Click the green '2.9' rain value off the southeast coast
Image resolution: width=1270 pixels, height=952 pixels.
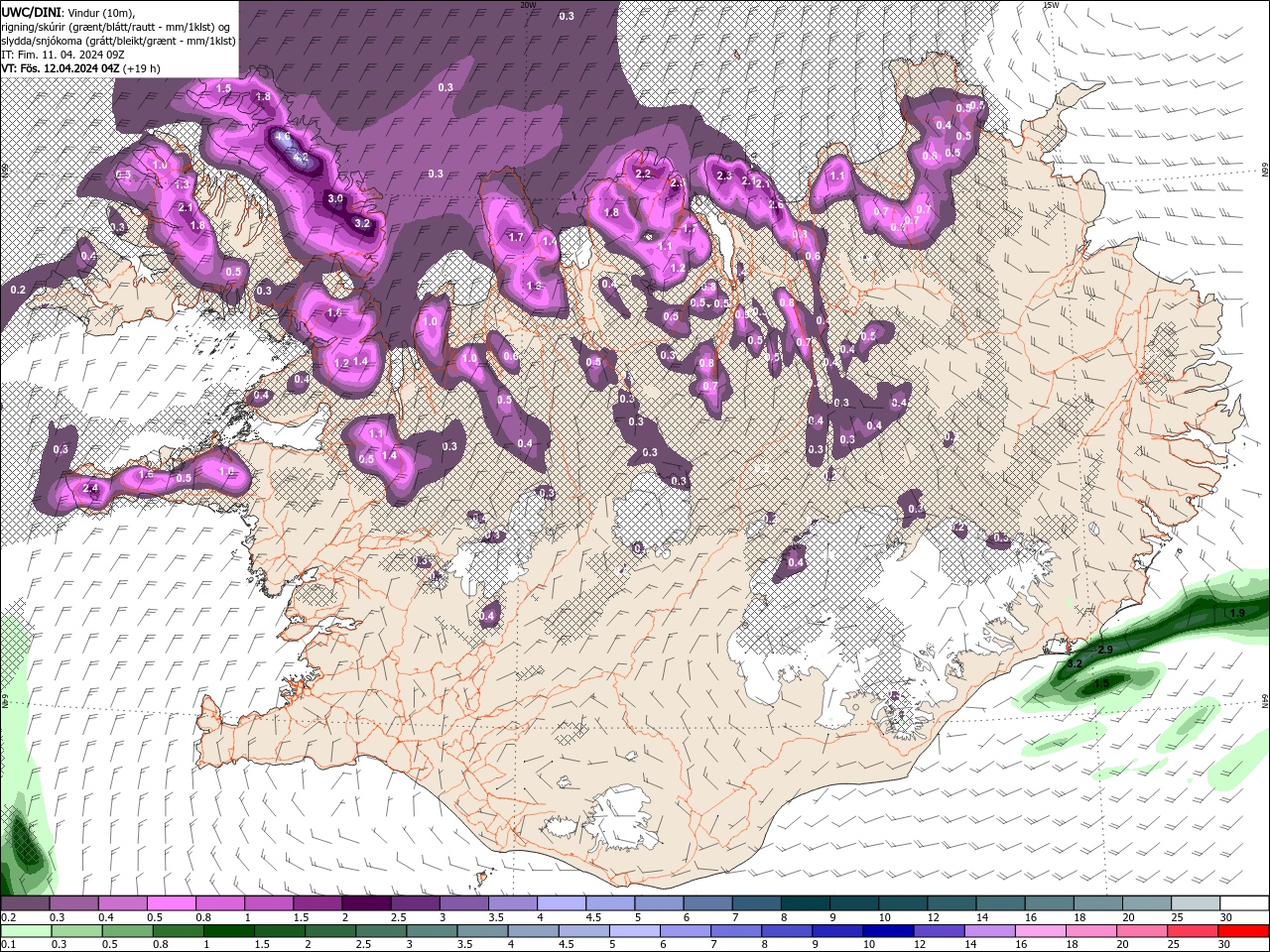tap(1106, 649)
